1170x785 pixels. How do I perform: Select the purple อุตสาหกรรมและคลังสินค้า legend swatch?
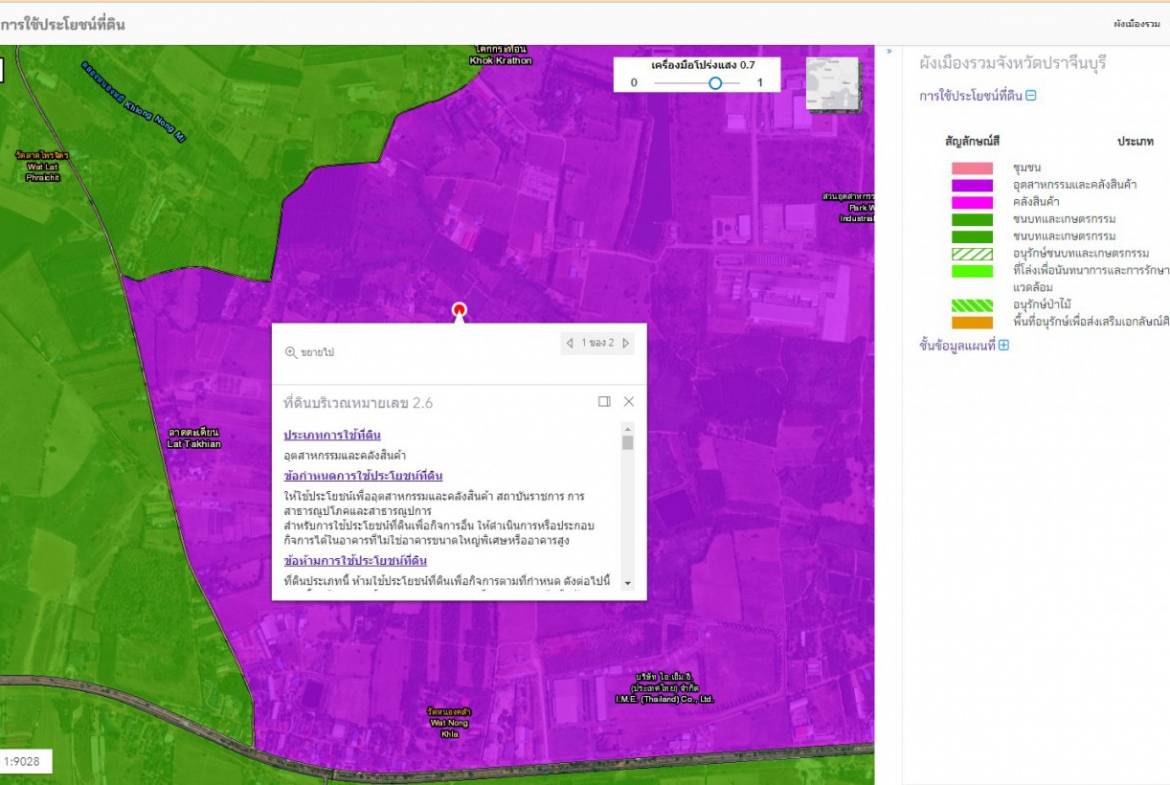(x=972, y=185)
